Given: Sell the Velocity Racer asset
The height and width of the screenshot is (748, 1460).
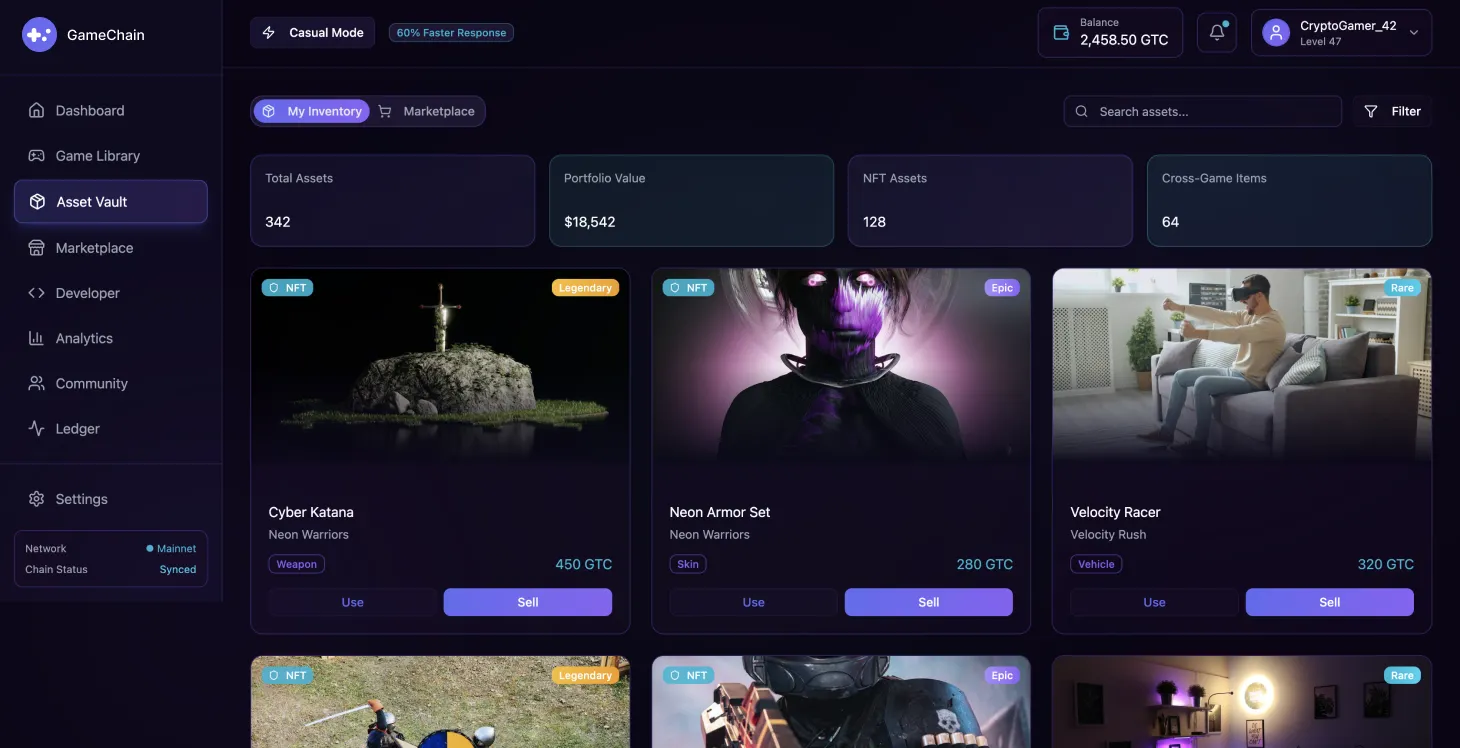Looking at the screenshot, I should [1329, 602].
